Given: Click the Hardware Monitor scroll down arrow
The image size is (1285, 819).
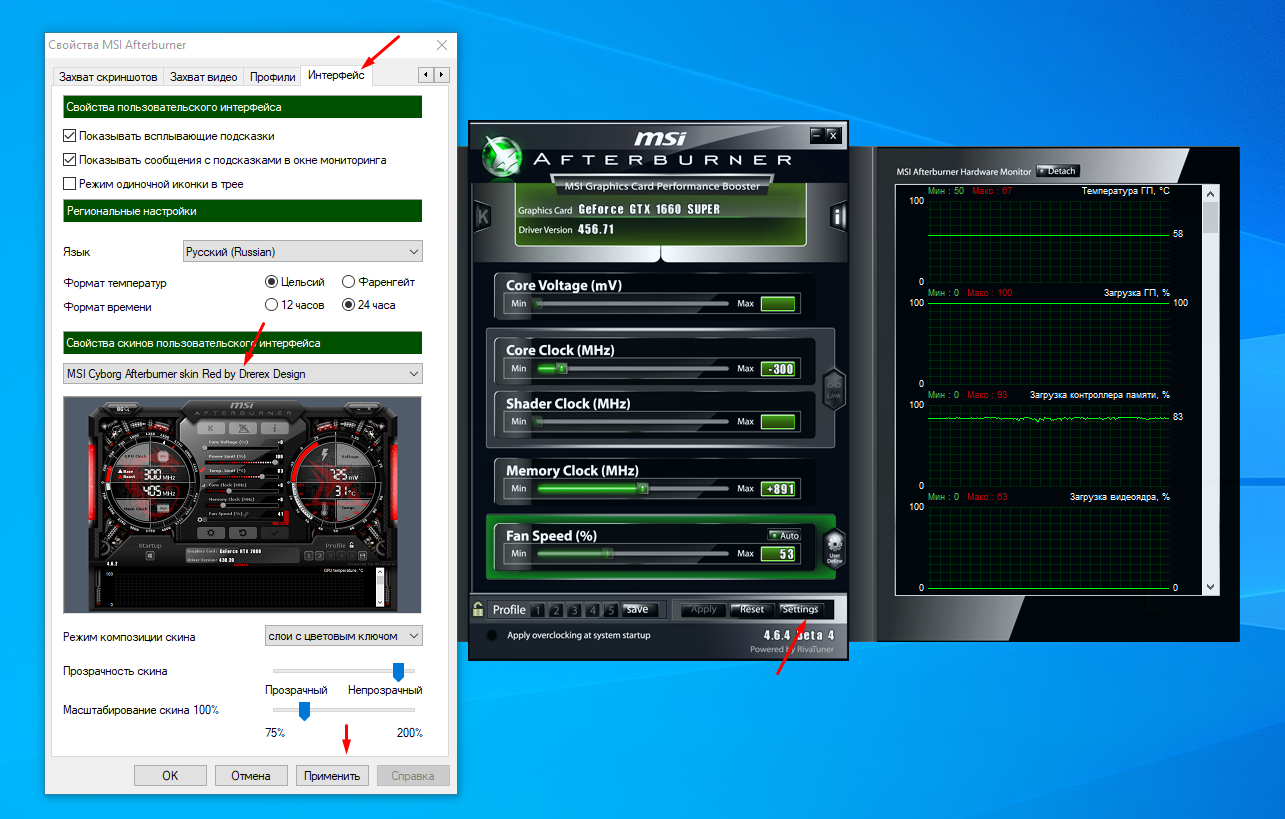Looking at the screenshot, I should coord(1211,587).
